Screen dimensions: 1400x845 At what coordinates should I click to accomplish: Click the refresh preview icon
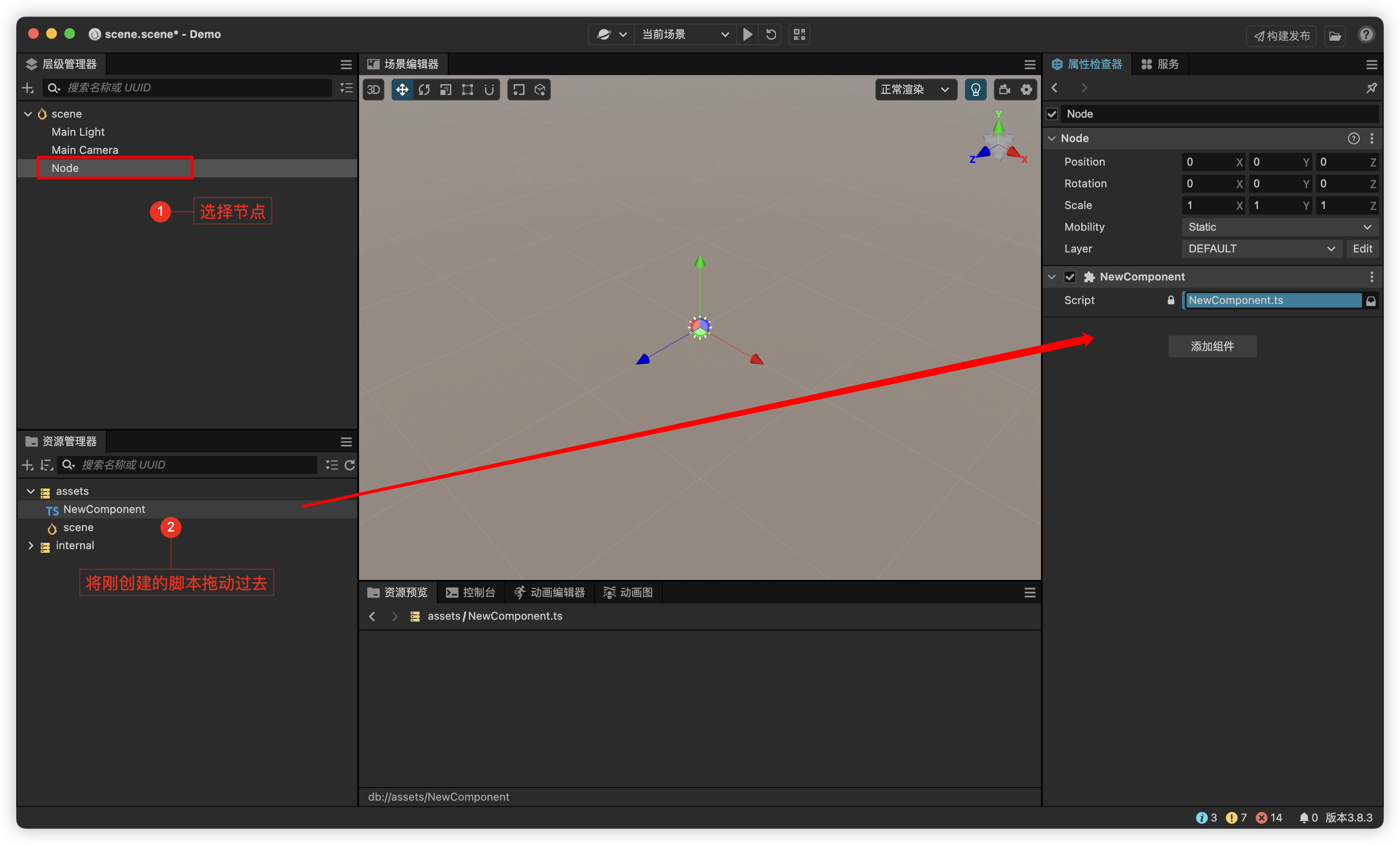[x=771, y=35]
